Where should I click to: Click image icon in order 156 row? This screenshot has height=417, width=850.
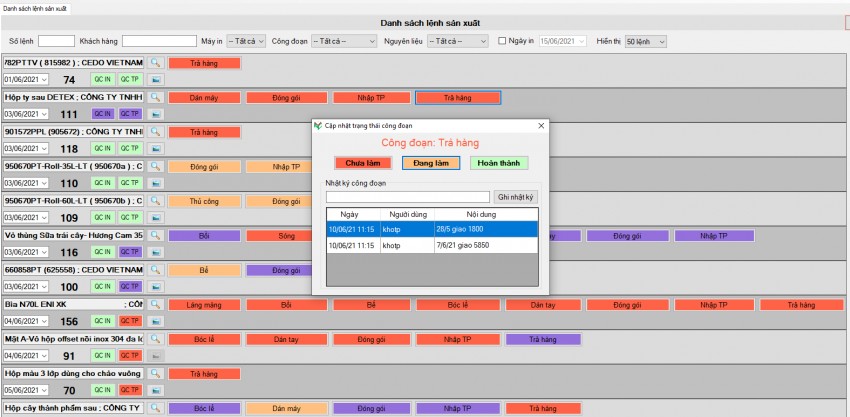tap(156, 321)
